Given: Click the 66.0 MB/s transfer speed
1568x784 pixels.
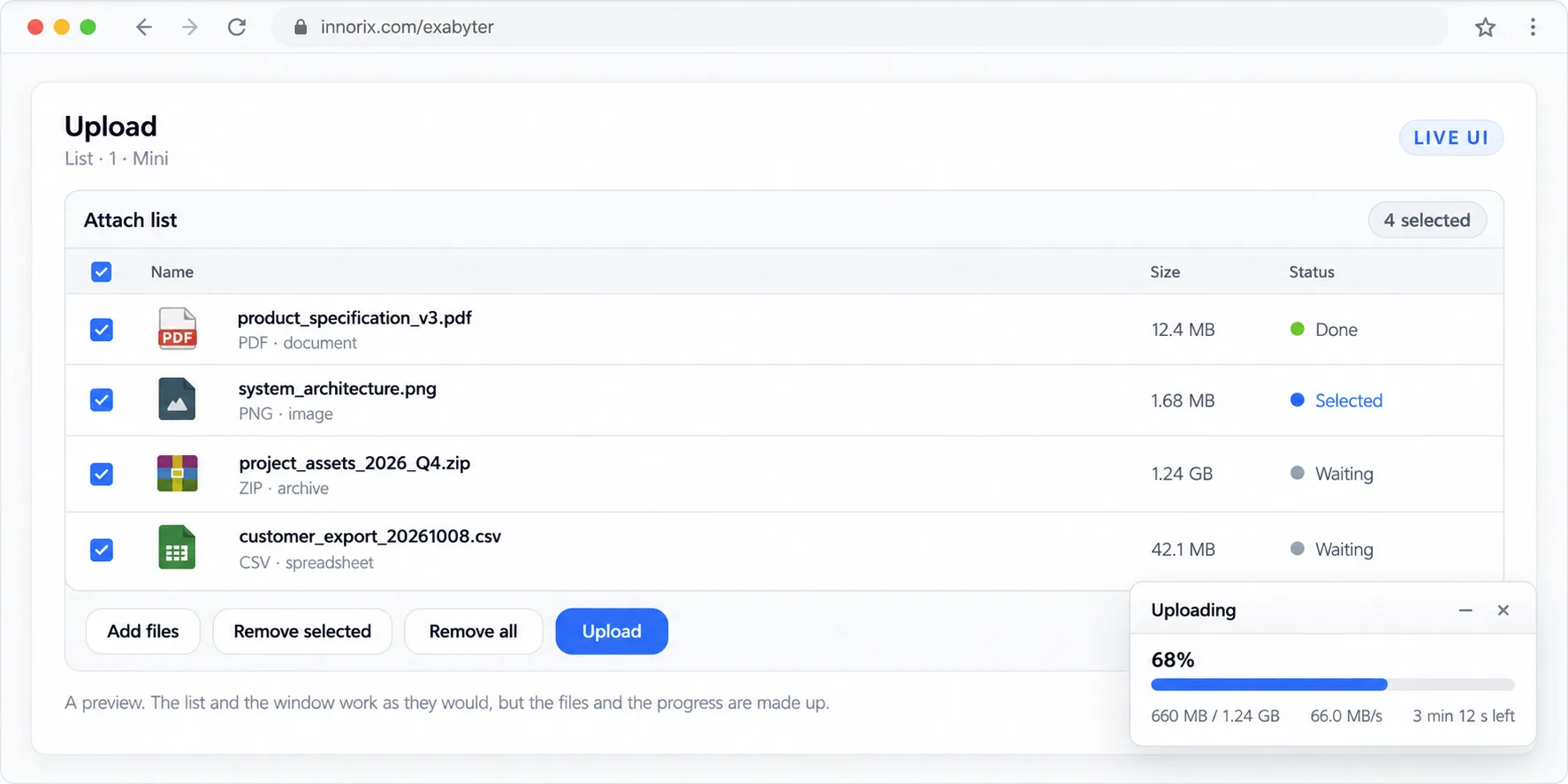Looking at the screenshot, I should [1346, 716].
